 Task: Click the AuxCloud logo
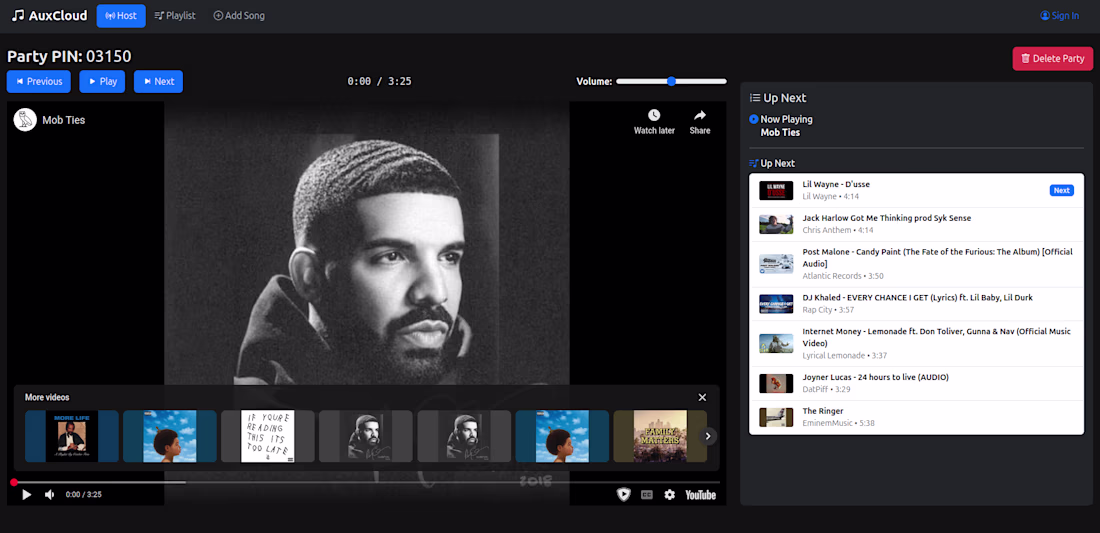tap(49, 15)
